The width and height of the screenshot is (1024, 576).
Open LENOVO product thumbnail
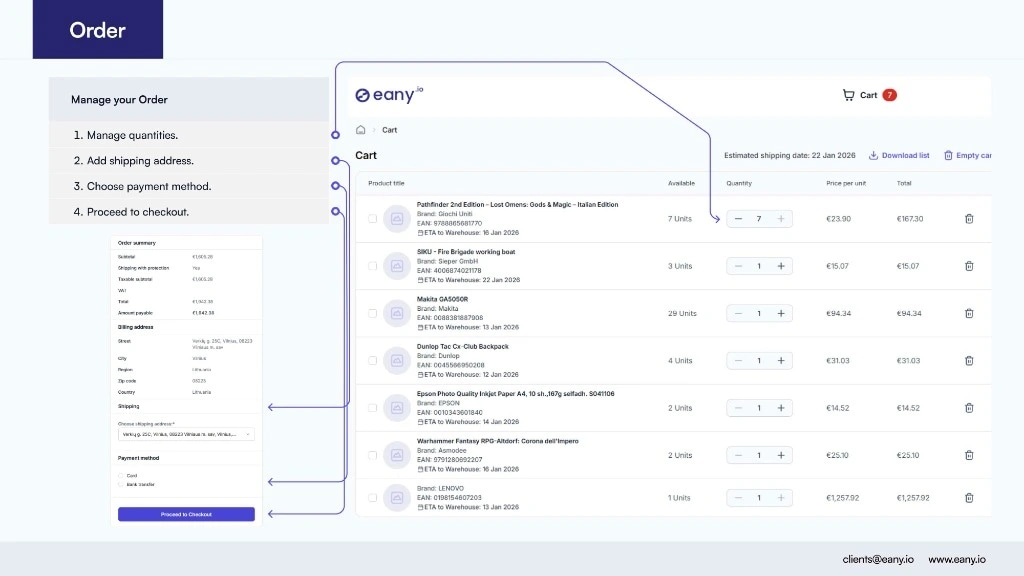coord(396,498)
